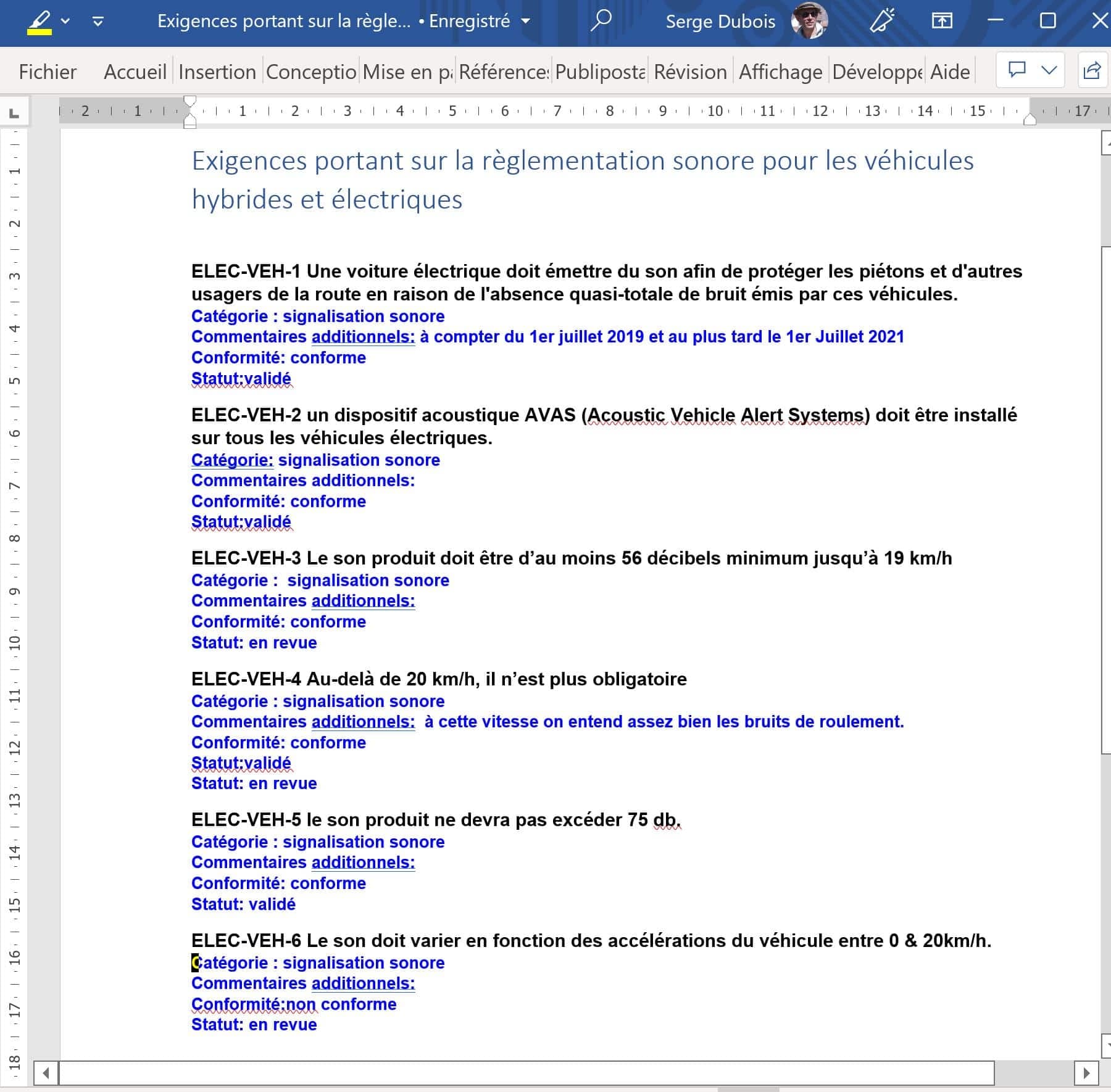Click Serge Dubois profile picture
The width and height of the screenshot is (1111, 1092).
[809, 21]
